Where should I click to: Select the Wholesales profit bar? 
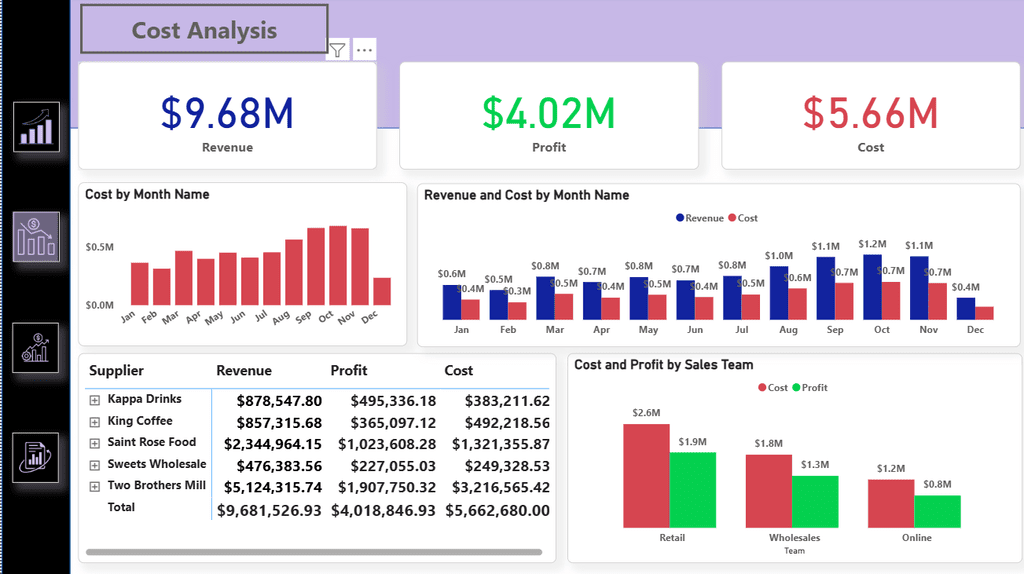[x=815, y=502]
